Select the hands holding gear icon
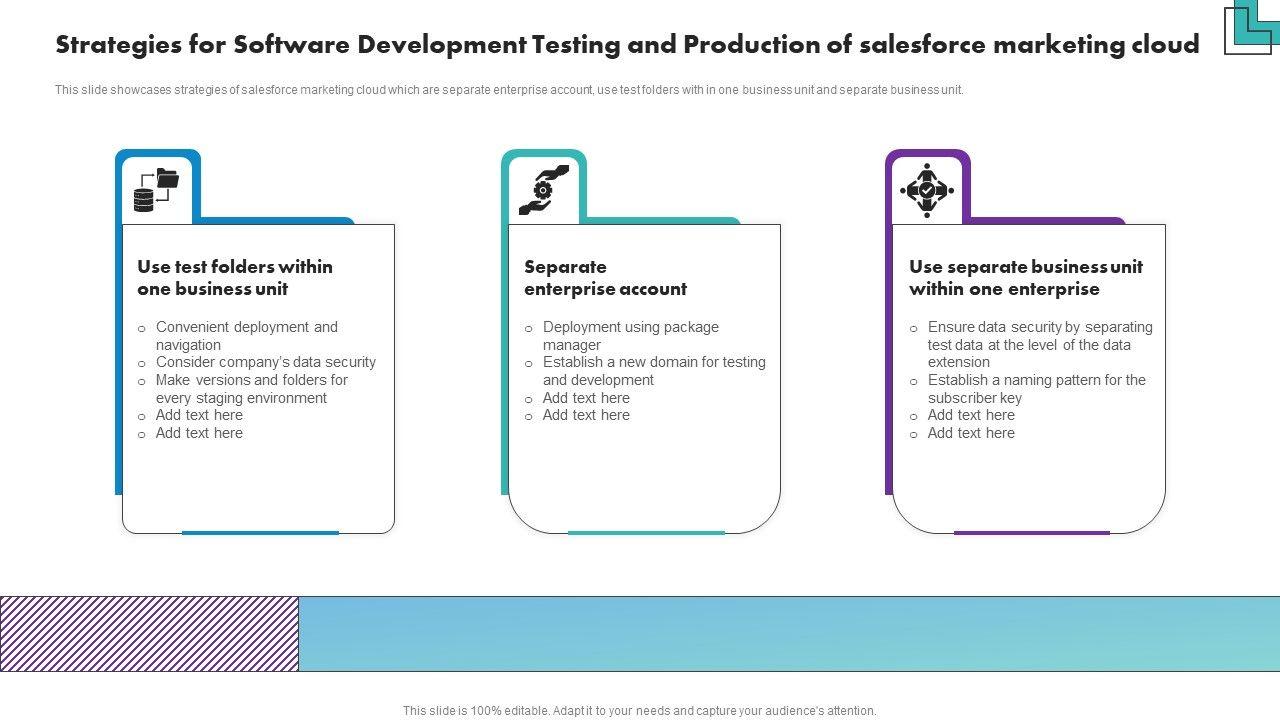Image resolution: width=1280 pixels, height=720 pixels. coord(544,190)
